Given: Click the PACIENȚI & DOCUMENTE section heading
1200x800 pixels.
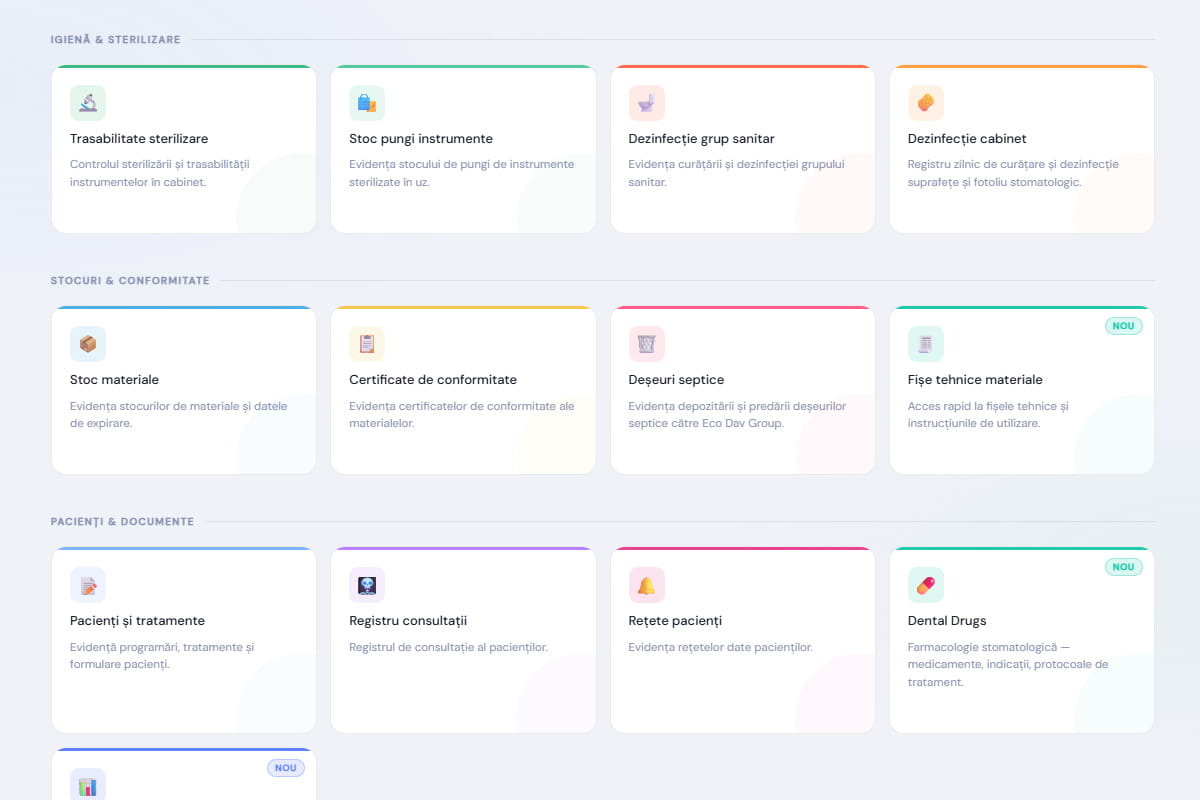Looking at the screenshot, I should click(122, 522).
